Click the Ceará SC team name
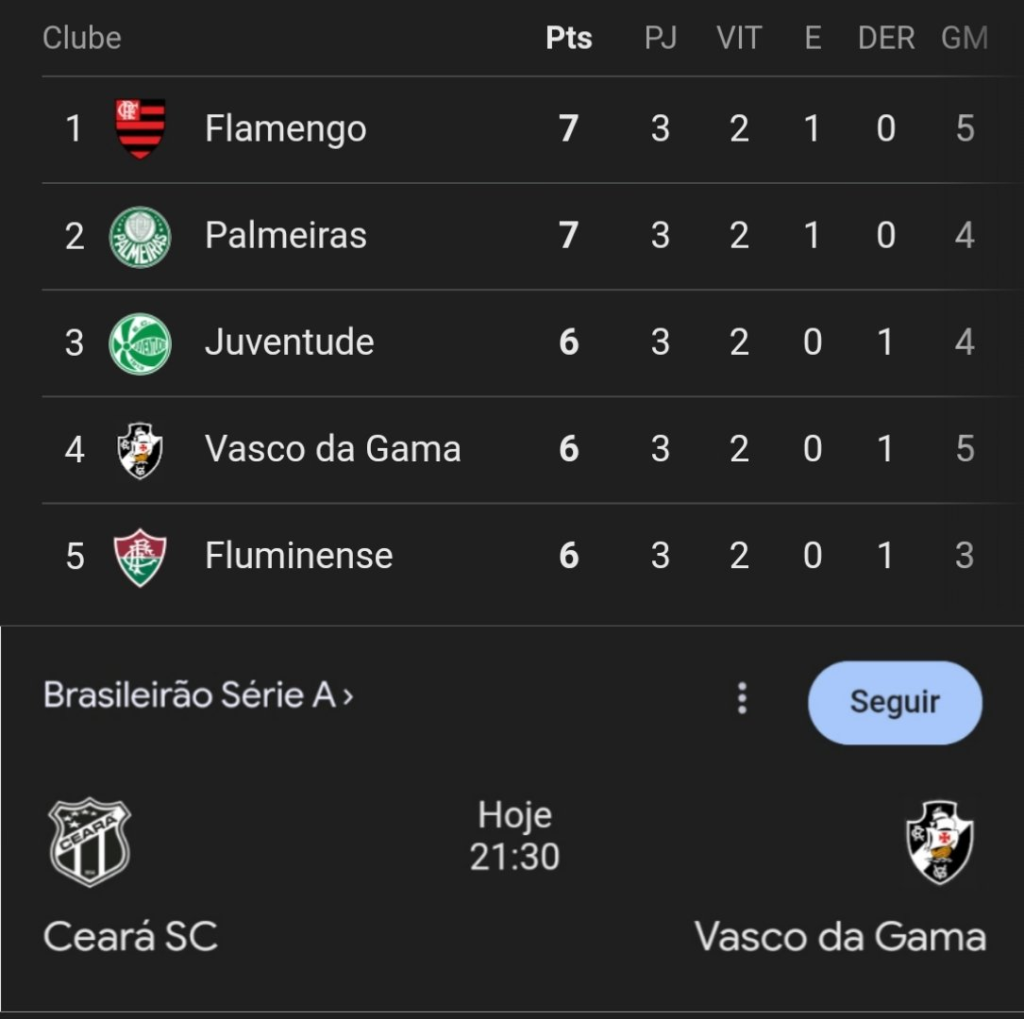 (x=130, y=937)
